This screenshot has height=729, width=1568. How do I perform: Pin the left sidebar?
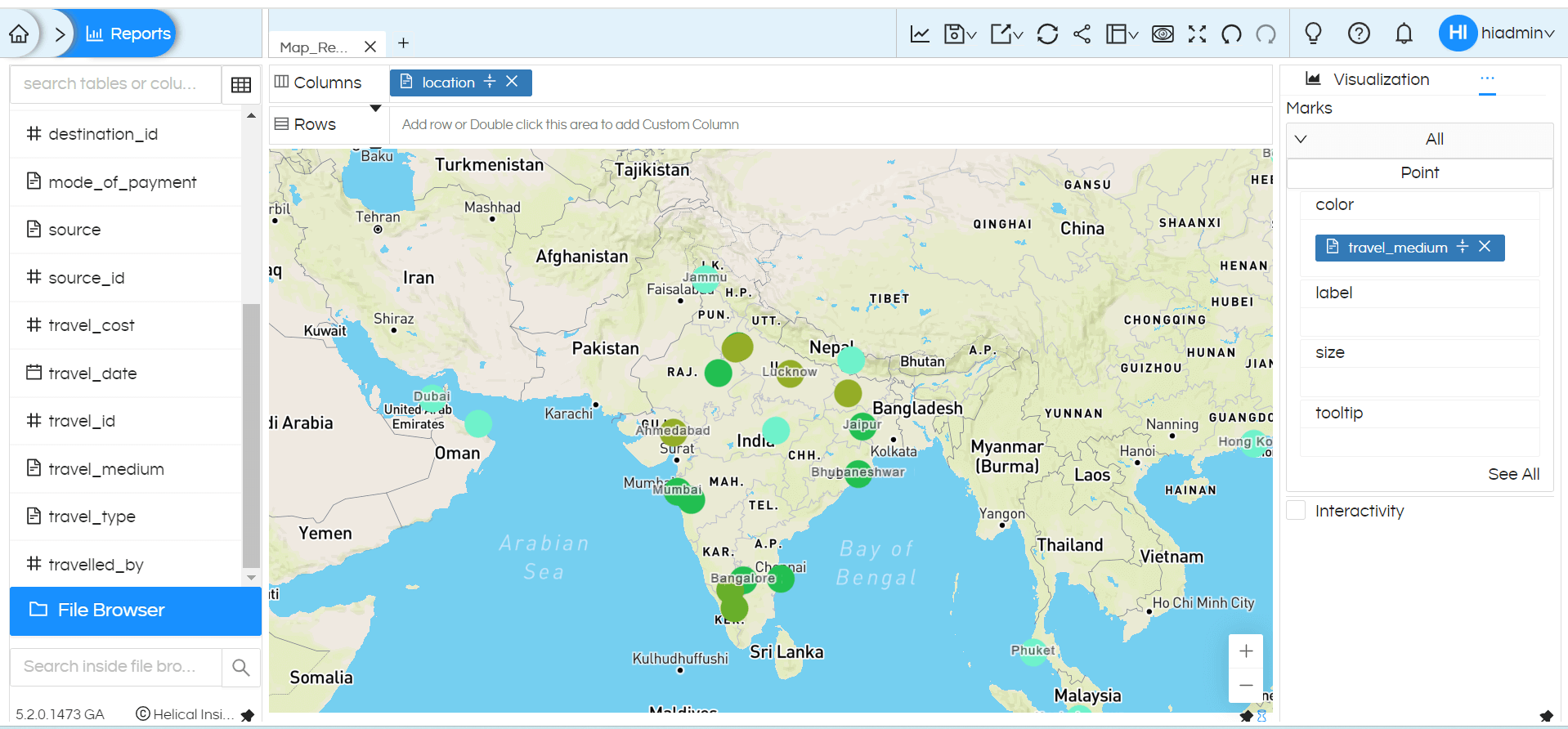248,715
